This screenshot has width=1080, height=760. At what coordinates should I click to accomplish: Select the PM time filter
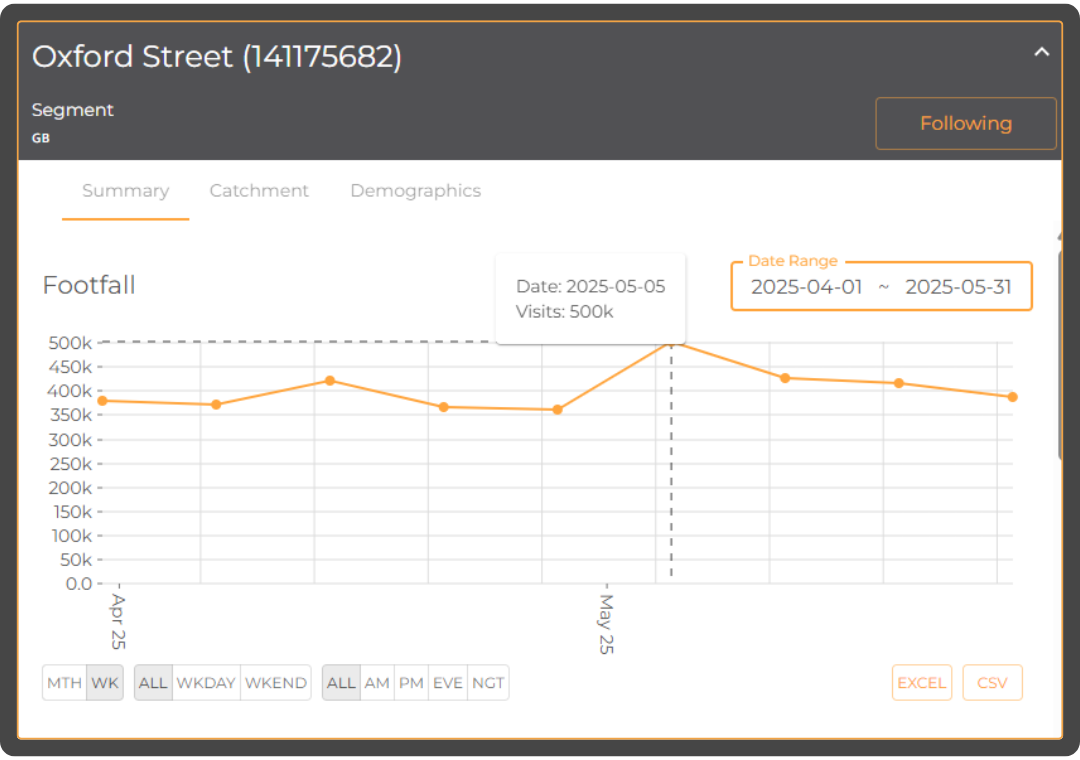[x=411, y=683]
